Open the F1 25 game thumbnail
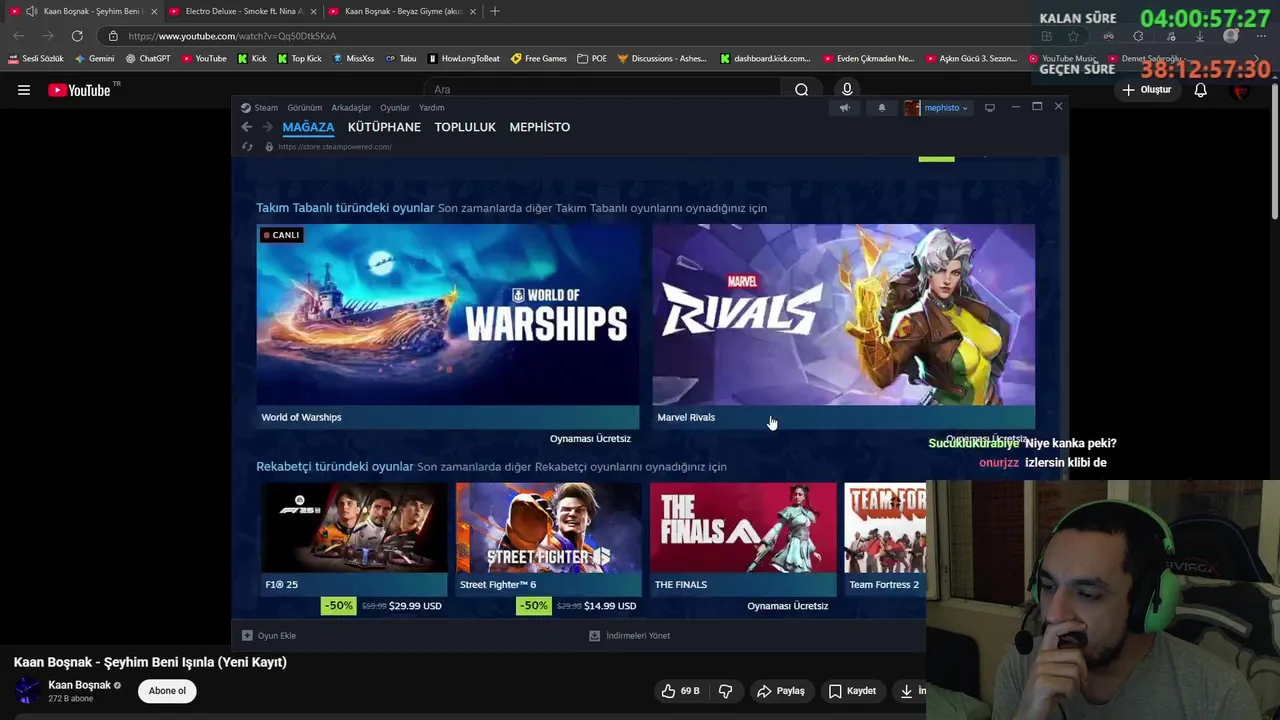The image size is (1280, 720). pos(354,527)
